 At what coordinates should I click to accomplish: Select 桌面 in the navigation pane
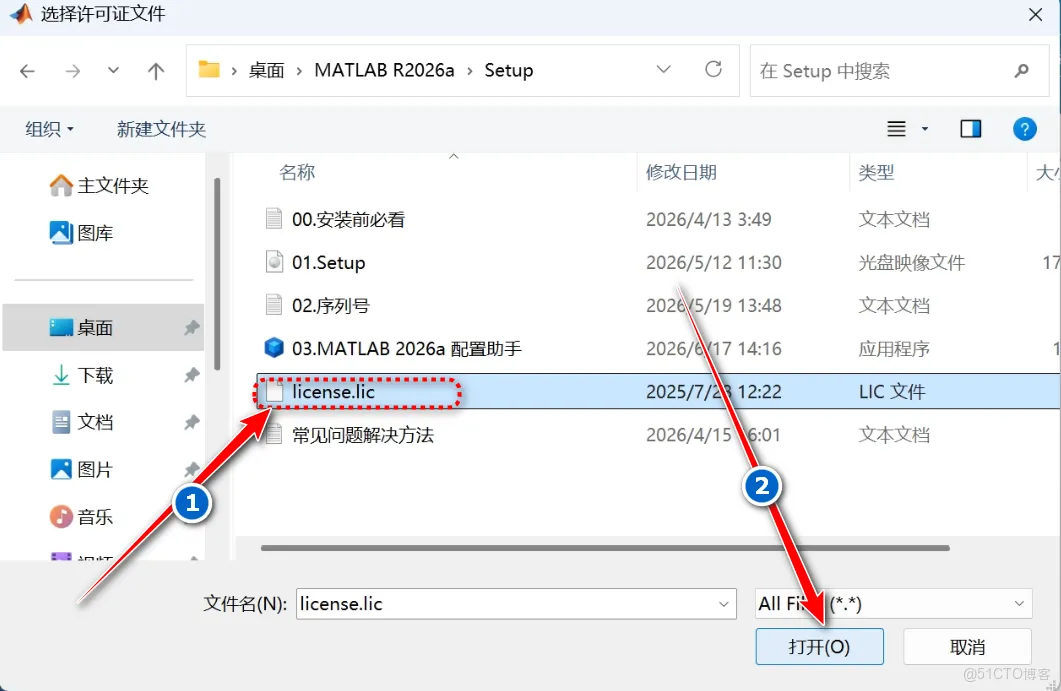click(x=104, y=328)
